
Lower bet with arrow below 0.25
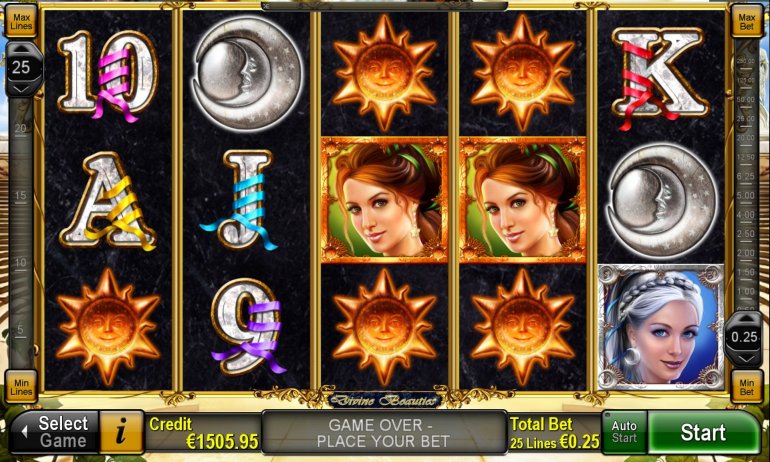(745, 358)
